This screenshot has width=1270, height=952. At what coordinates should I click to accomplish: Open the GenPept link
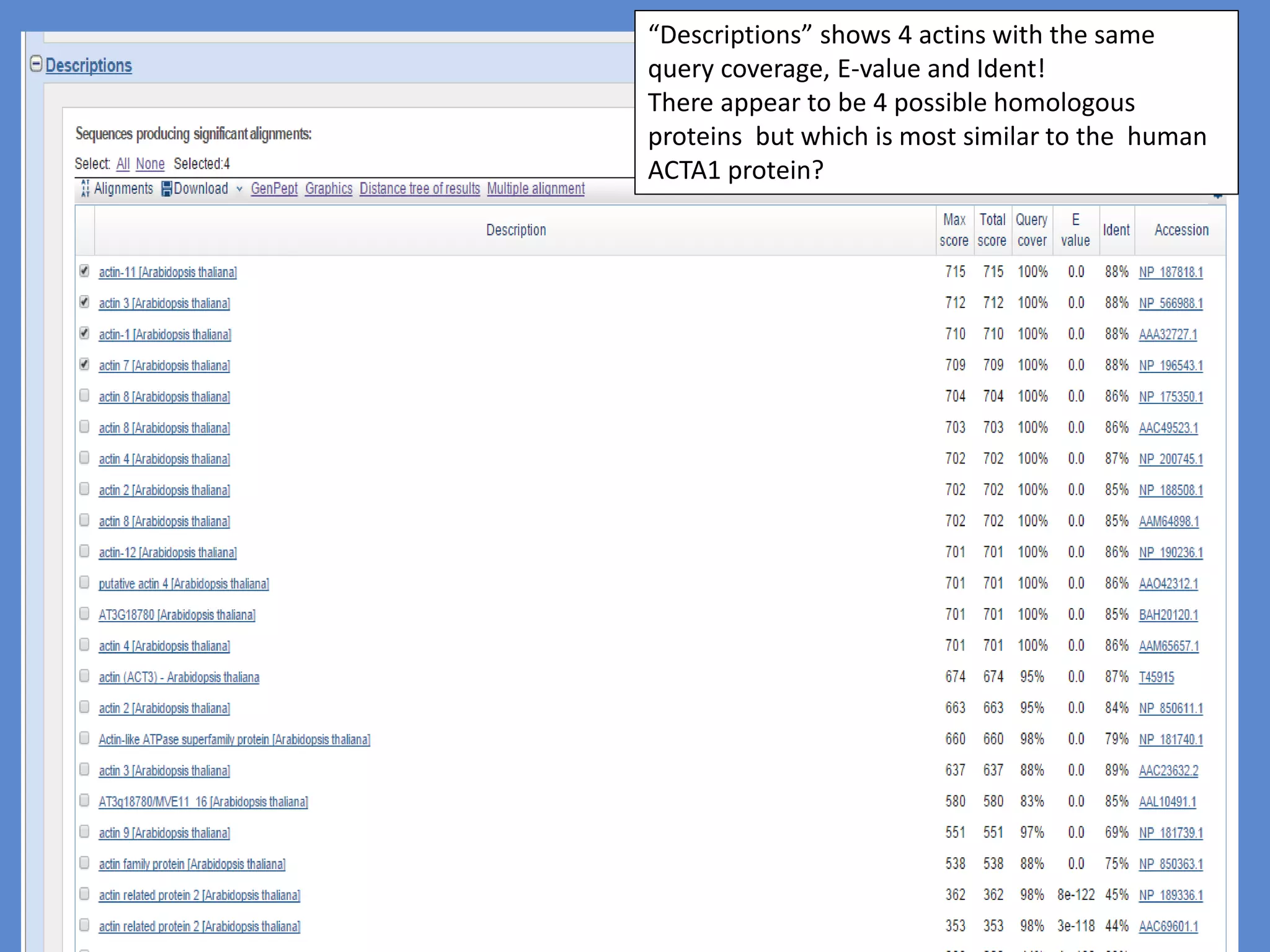(274, 188)
